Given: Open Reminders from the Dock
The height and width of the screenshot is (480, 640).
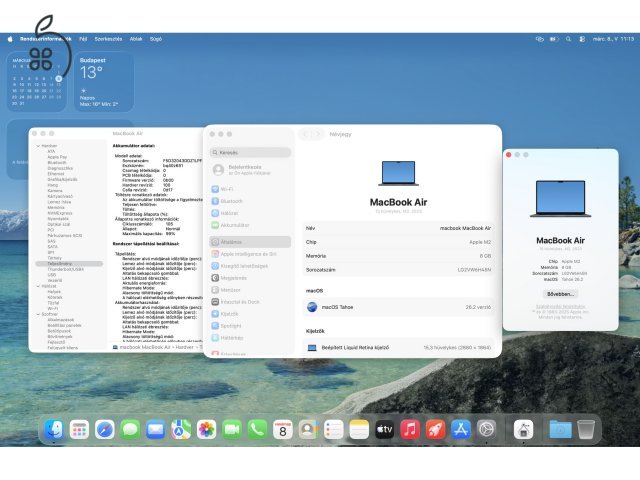Looking at the screenshot, I should pos(333,429).
